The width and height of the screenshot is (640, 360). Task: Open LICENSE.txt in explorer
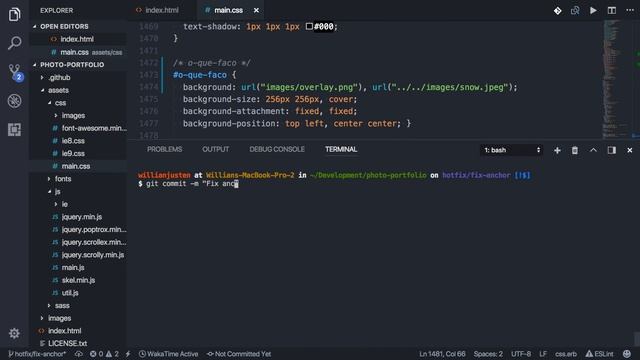click(x=67, y=343)
